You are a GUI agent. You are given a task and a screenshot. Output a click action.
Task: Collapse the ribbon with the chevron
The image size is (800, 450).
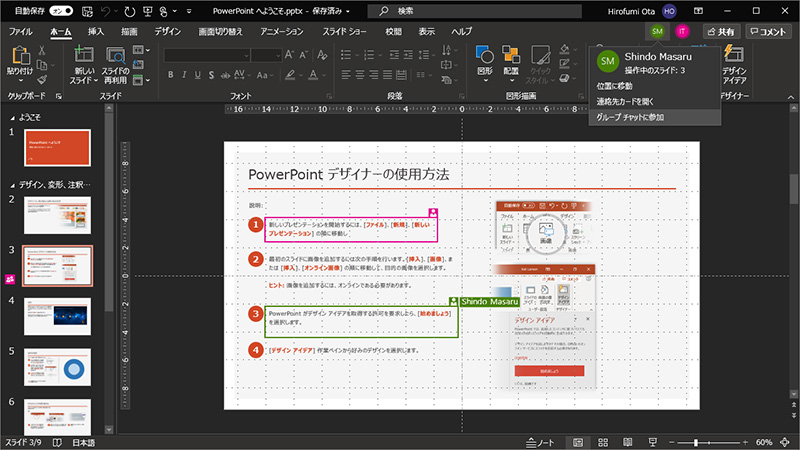coord(790,96)
